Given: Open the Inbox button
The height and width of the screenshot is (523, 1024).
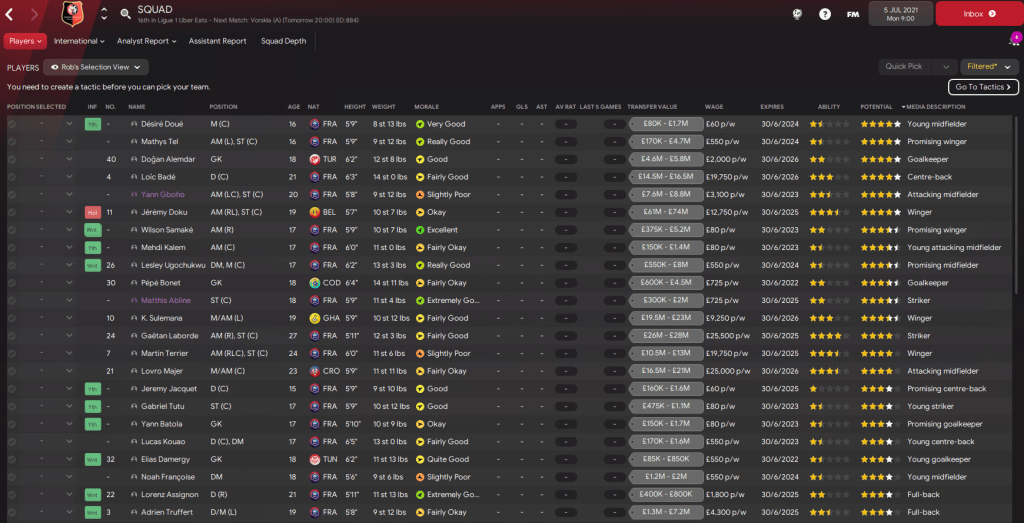Looking at the screenshot, I should [977, 14].
